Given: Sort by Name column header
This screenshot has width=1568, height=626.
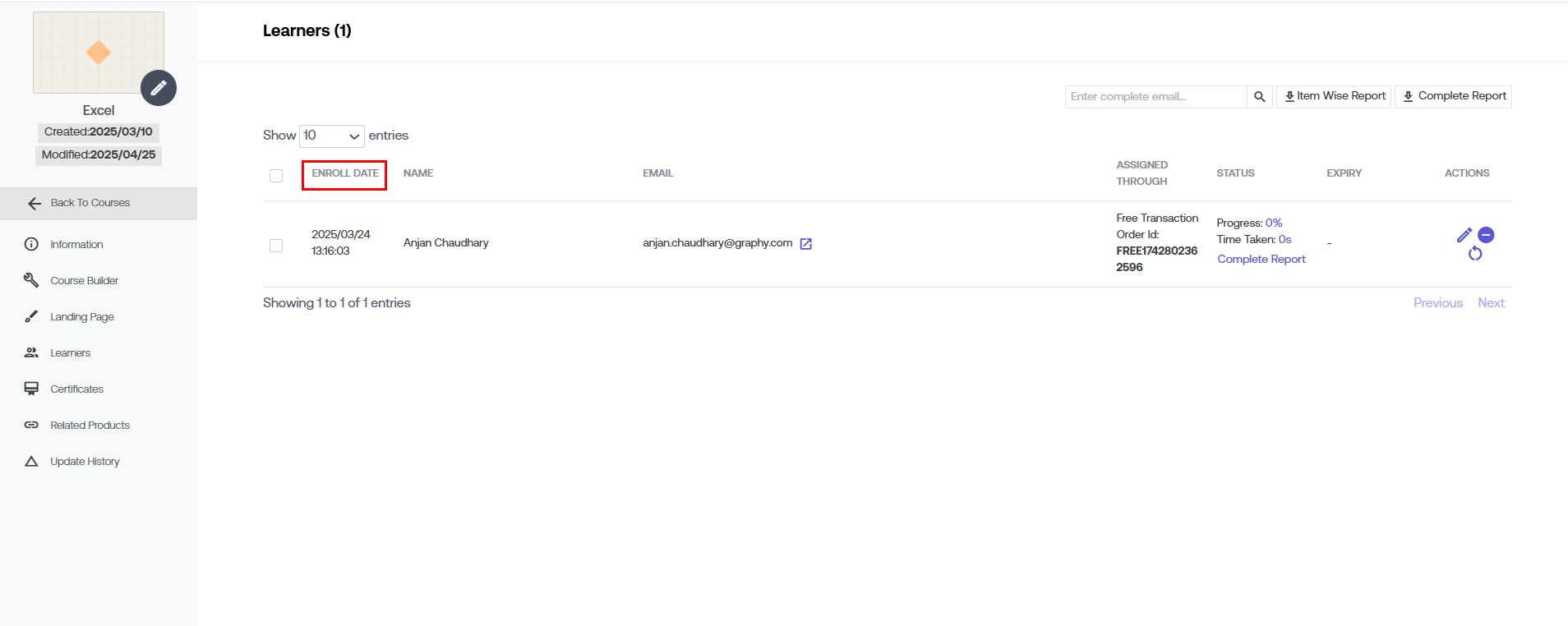Looking at the screenshot, I should (x=417, y=173).
